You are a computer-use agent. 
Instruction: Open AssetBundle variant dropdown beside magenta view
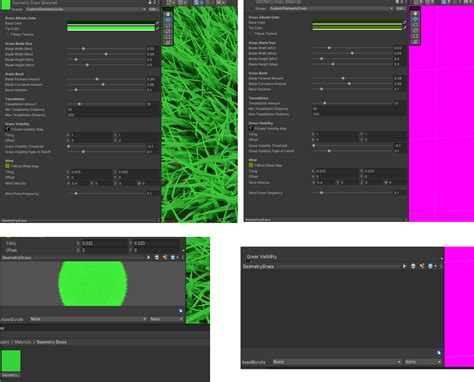(x=423, y=362)
